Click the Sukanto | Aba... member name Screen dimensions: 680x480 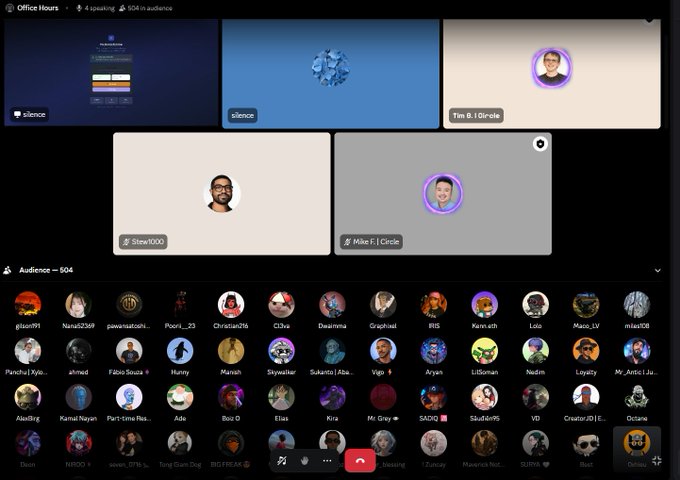[332, 372]
